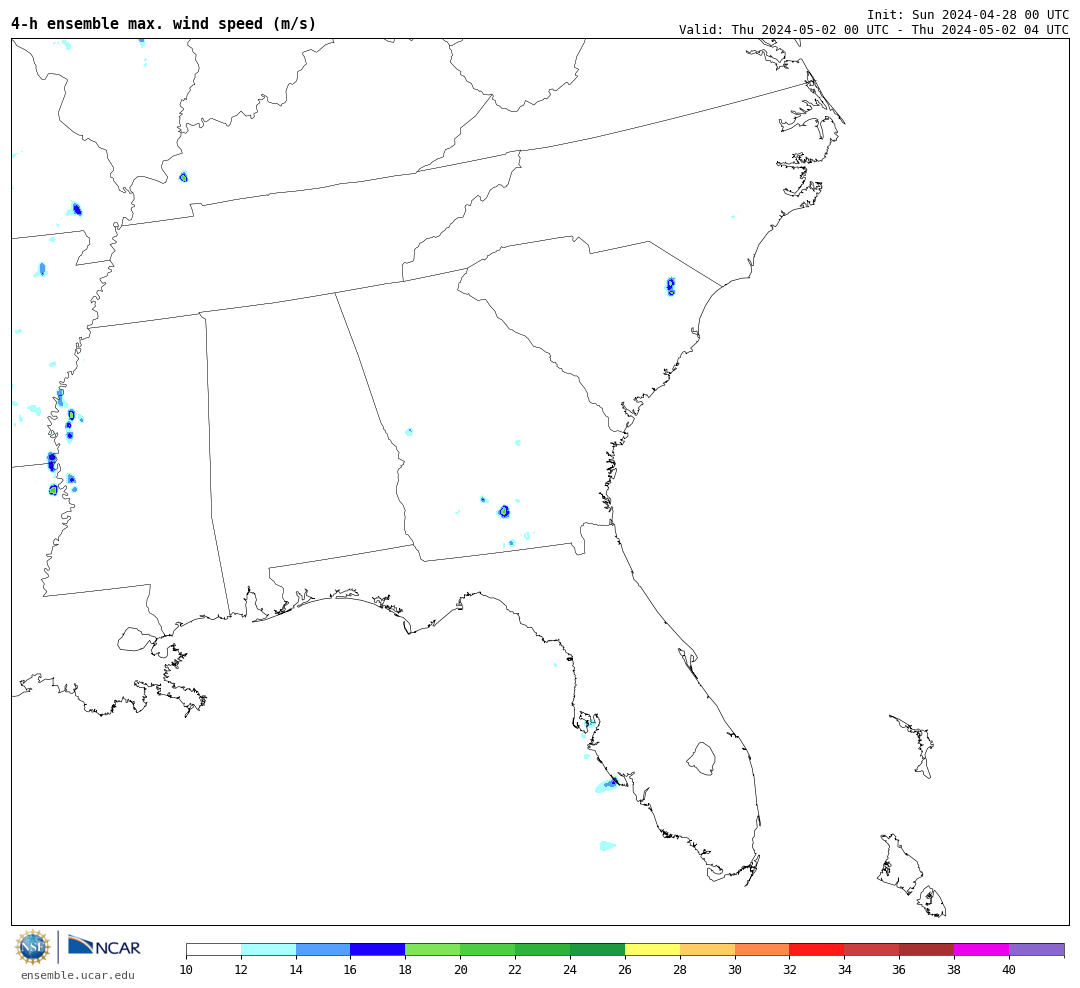Click the colorbar label 18

point(405,969)
